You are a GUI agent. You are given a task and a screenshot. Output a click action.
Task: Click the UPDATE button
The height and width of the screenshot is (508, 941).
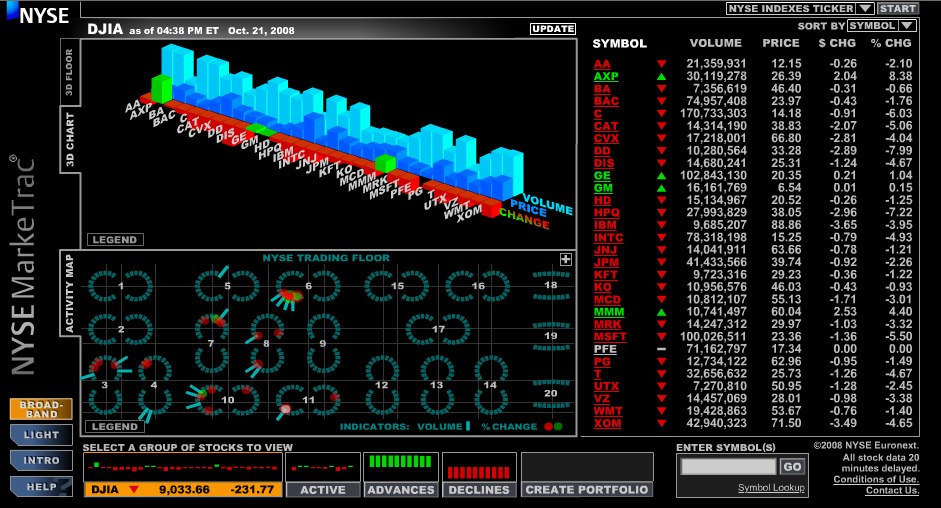[x=553, y=29]
